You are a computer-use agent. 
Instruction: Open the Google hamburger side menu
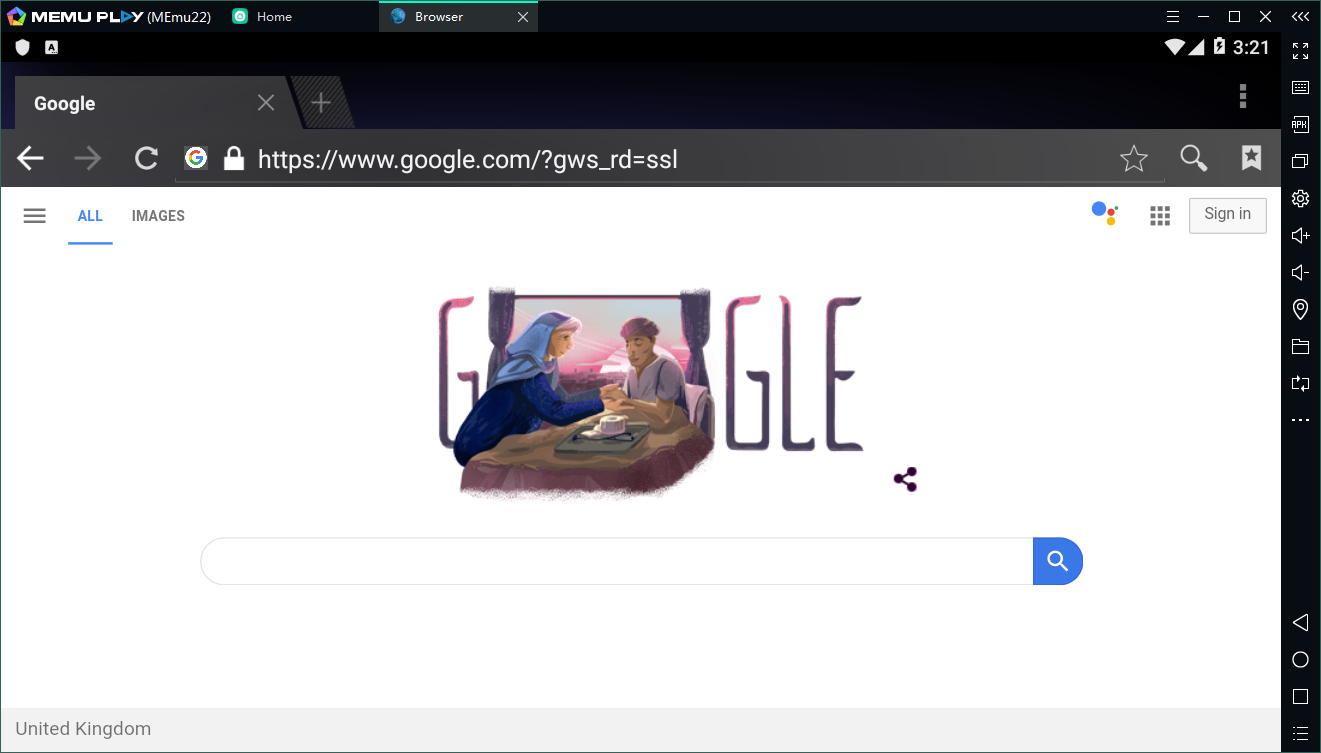pyautogui.click(x=35, y=216)
